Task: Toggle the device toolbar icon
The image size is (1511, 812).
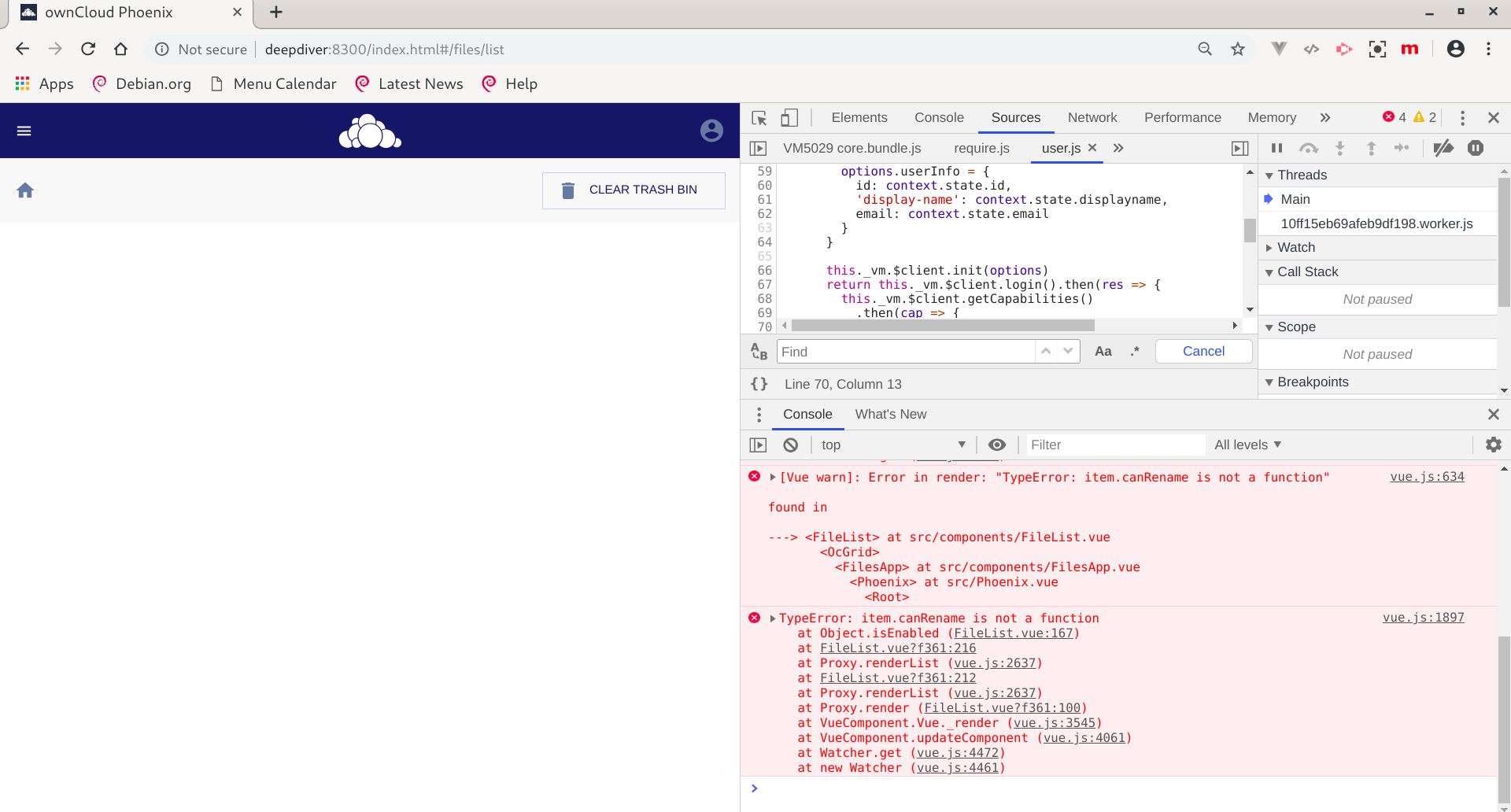Action: (x=789, y=117)
